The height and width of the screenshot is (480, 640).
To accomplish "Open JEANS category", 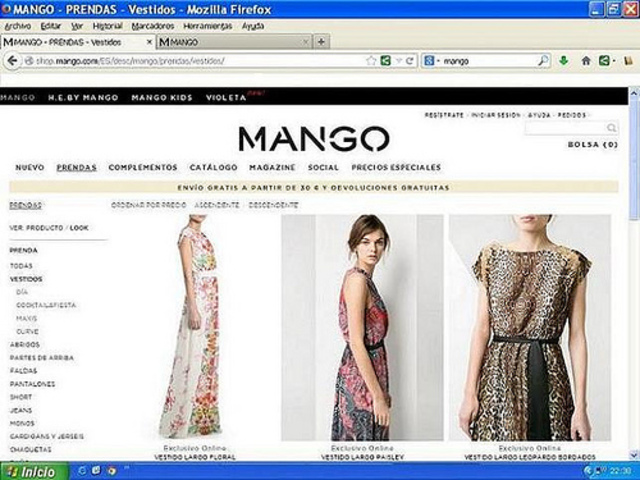I will coord(21,411).
